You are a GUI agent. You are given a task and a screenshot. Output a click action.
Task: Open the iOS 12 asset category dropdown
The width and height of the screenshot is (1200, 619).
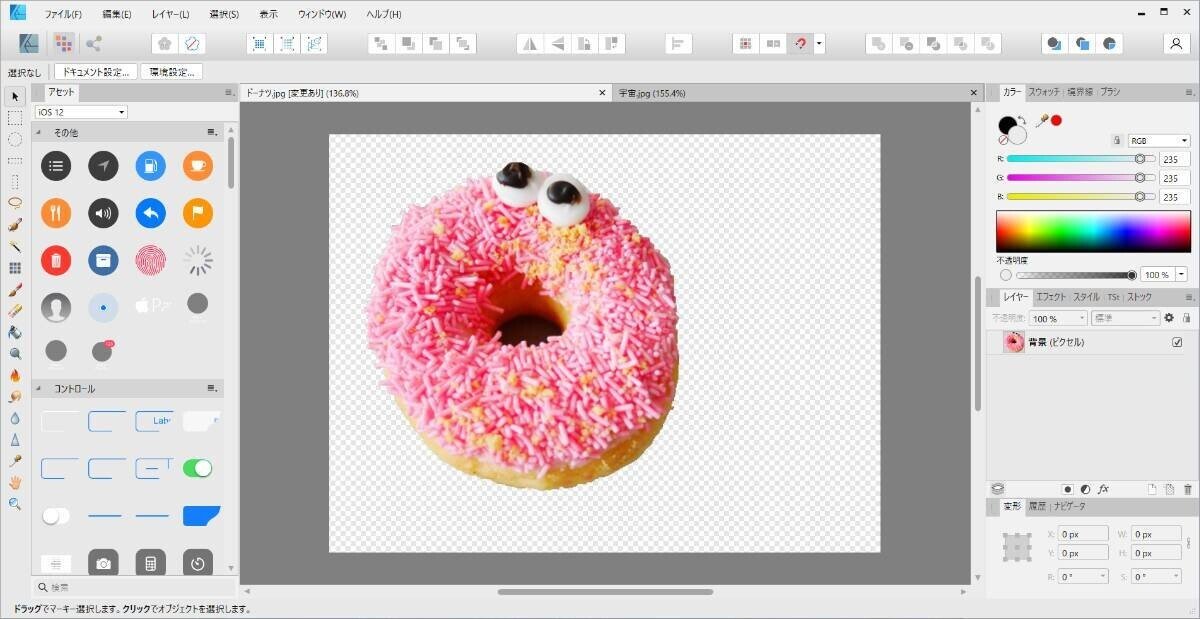click(x=81, y=112)
